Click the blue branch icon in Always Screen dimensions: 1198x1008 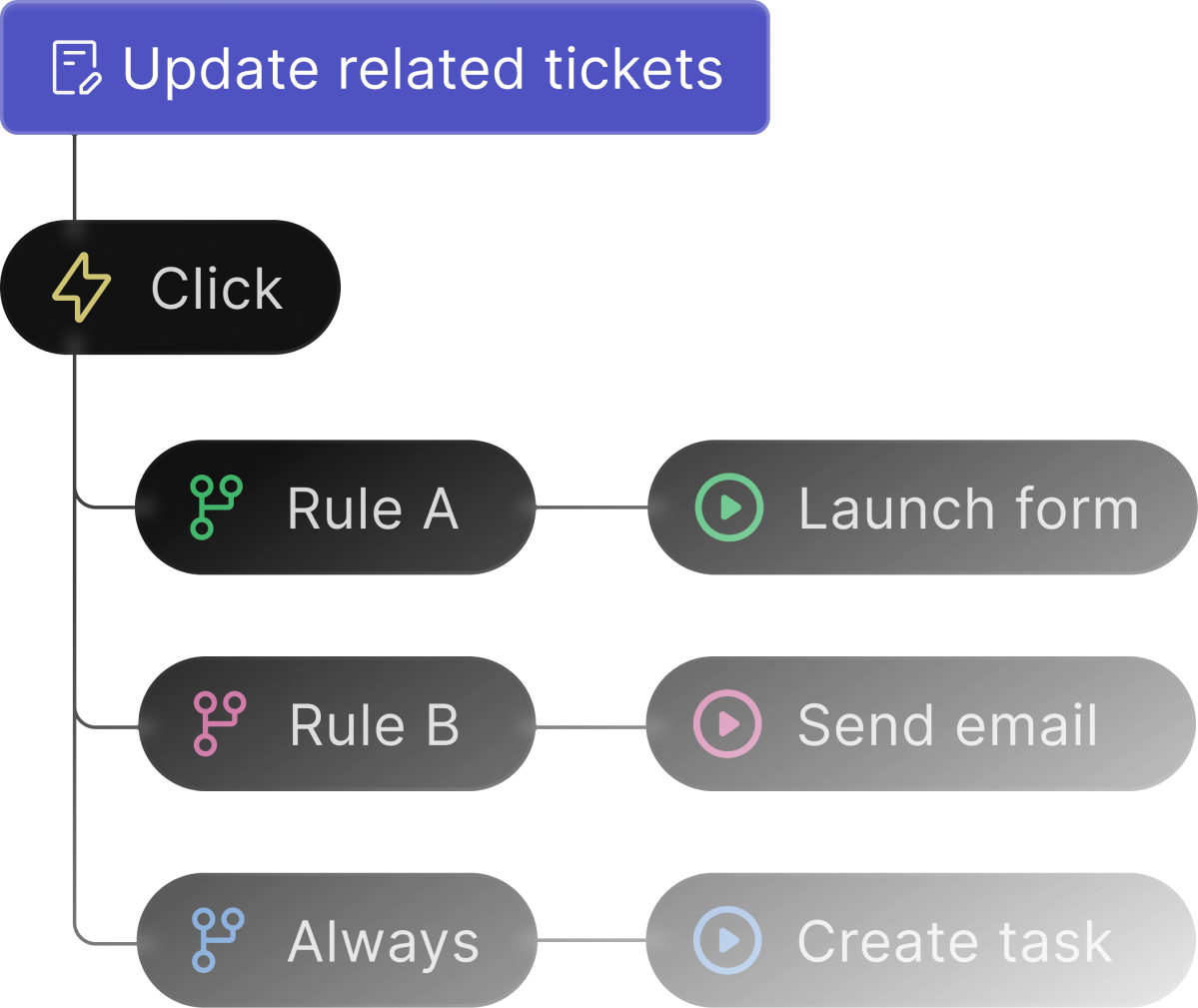(x=218, y=940)
